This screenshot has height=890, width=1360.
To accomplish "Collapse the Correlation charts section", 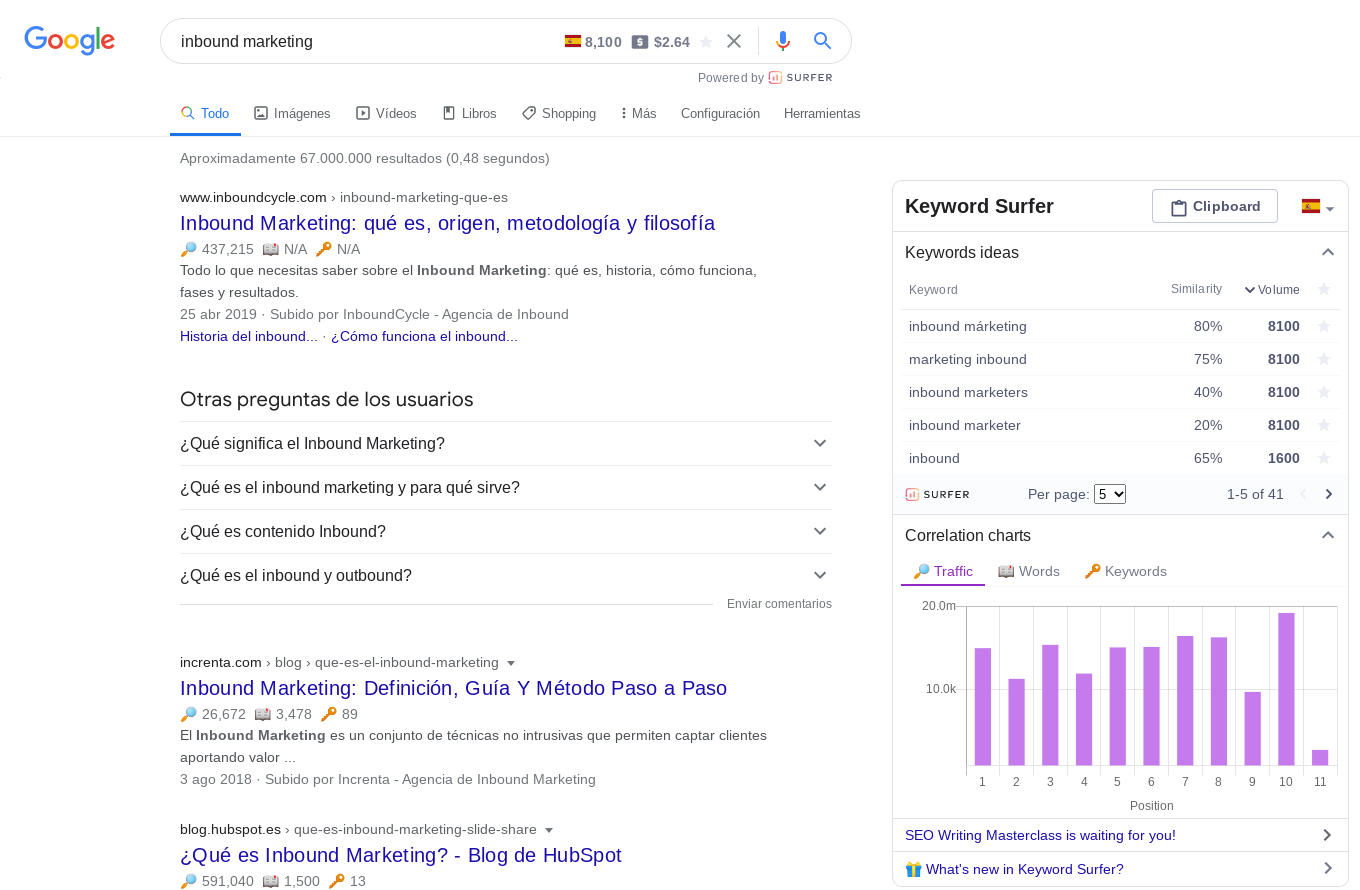I will coord(1328,535).
